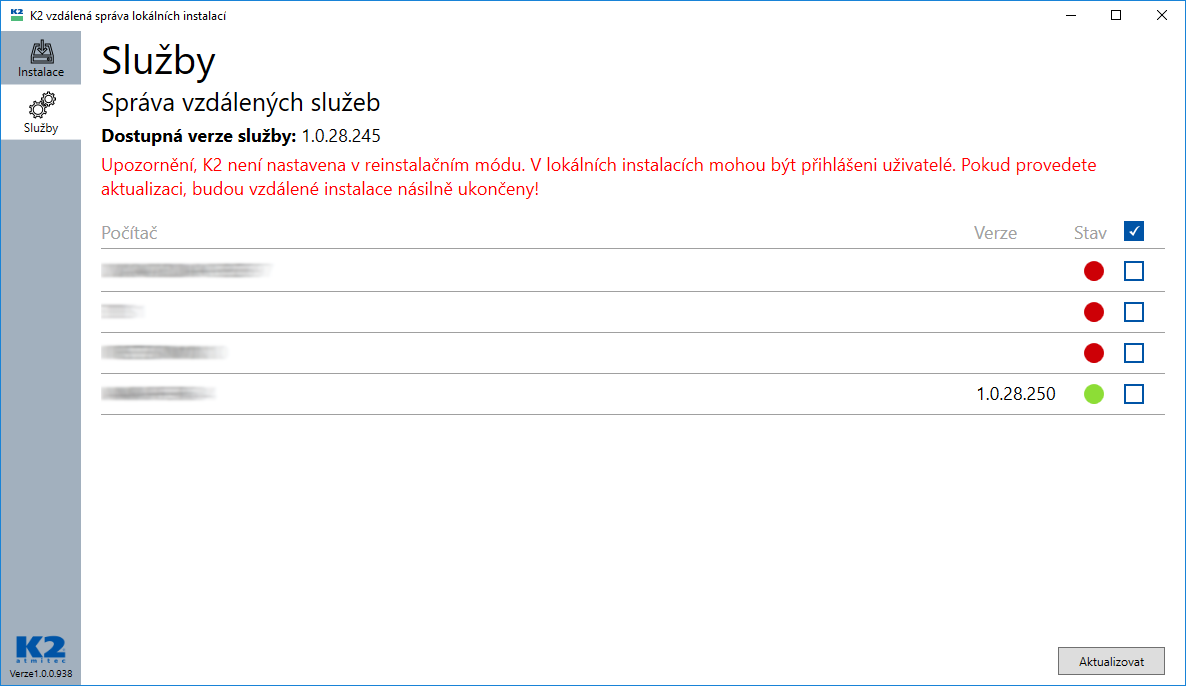Screen dimensions: 1186x686
Task: Select the Služby gears icon
Action: pos(42,105)
